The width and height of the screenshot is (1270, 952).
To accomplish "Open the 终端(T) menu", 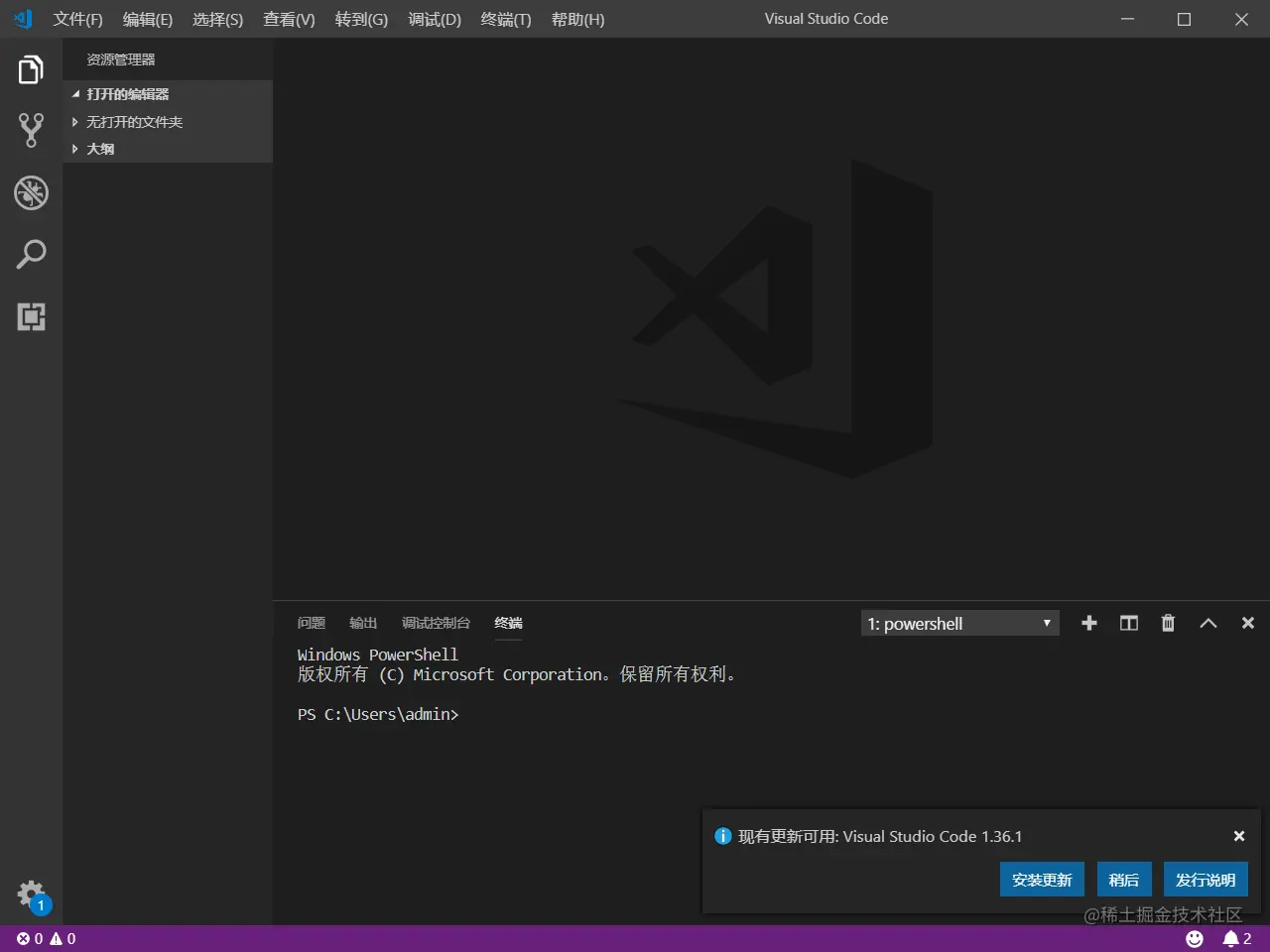I will coord(506,19).
